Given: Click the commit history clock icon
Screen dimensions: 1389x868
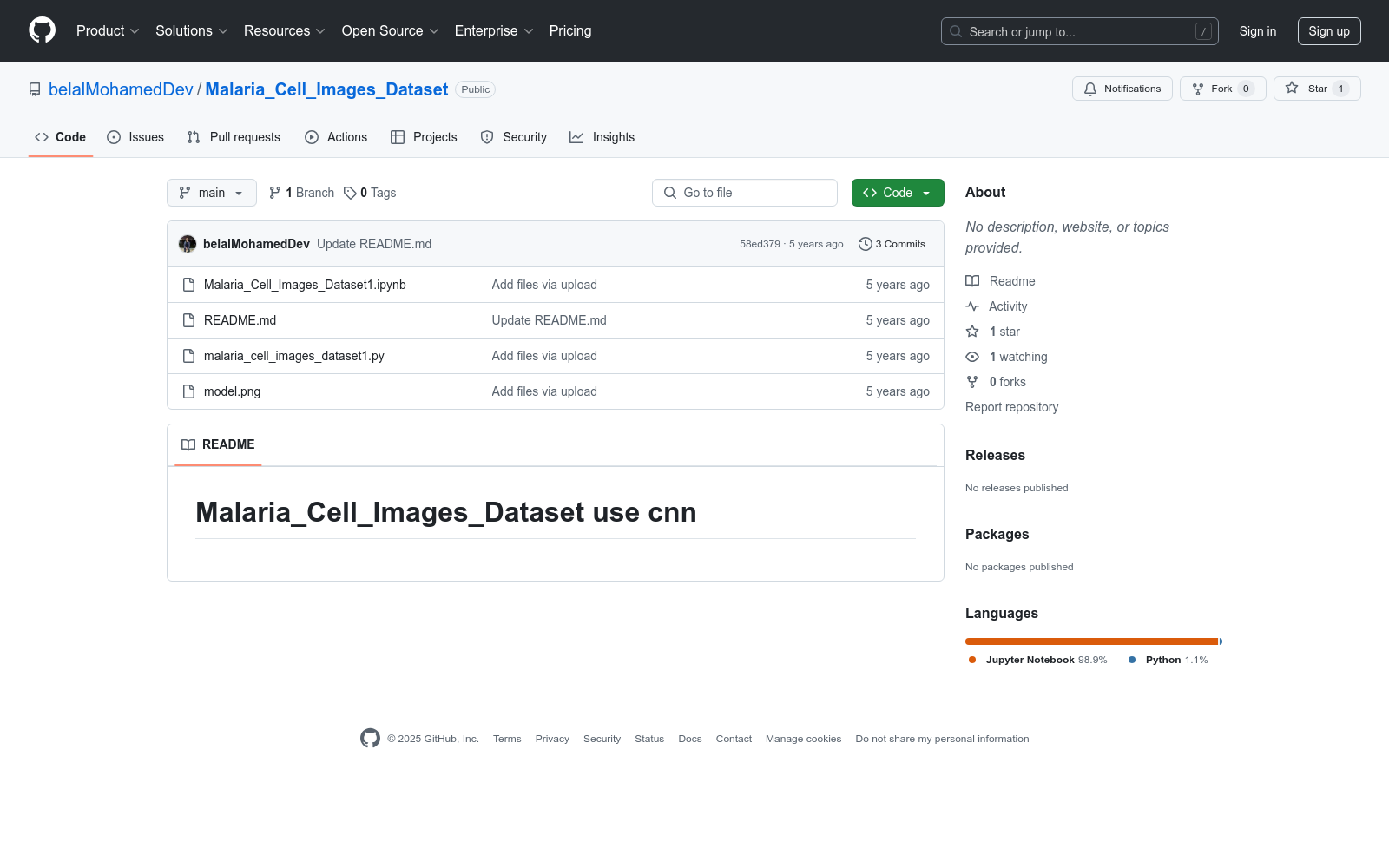Looking at the screenshot, I should pyautogui.click(x=865, y=244).
